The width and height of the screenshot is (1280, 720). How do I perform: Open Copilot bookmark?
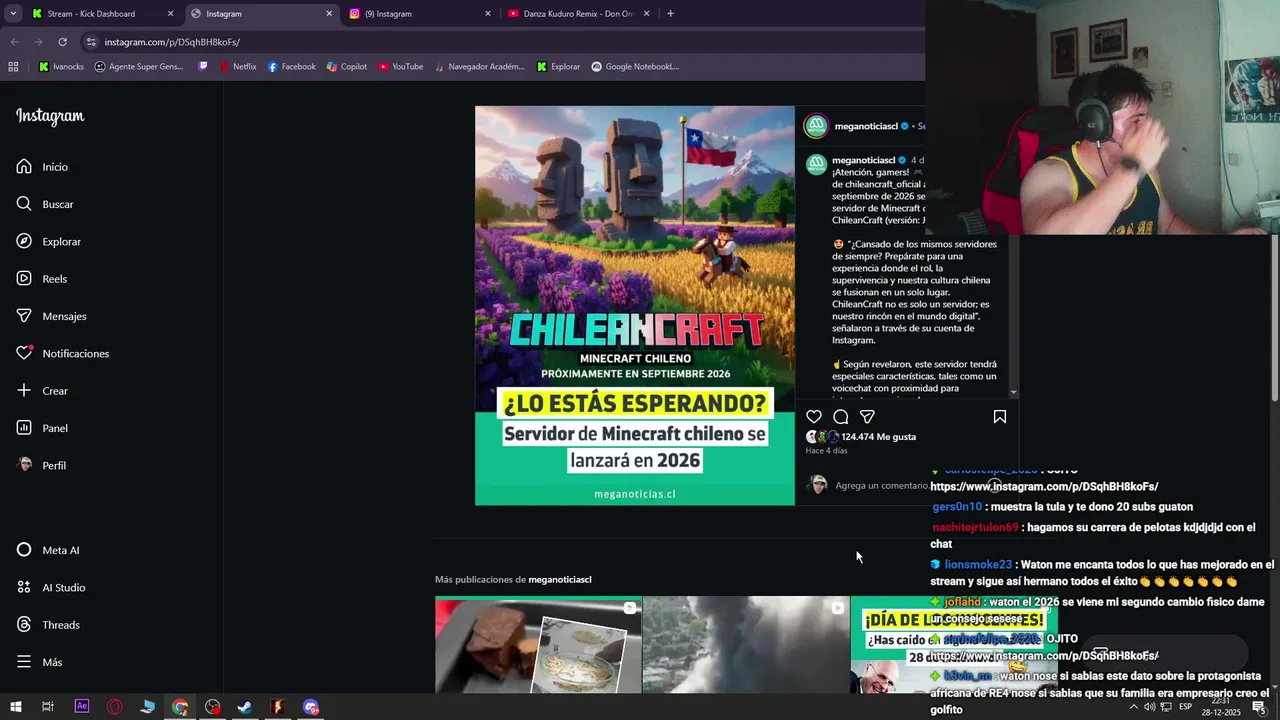pos(346,67)
